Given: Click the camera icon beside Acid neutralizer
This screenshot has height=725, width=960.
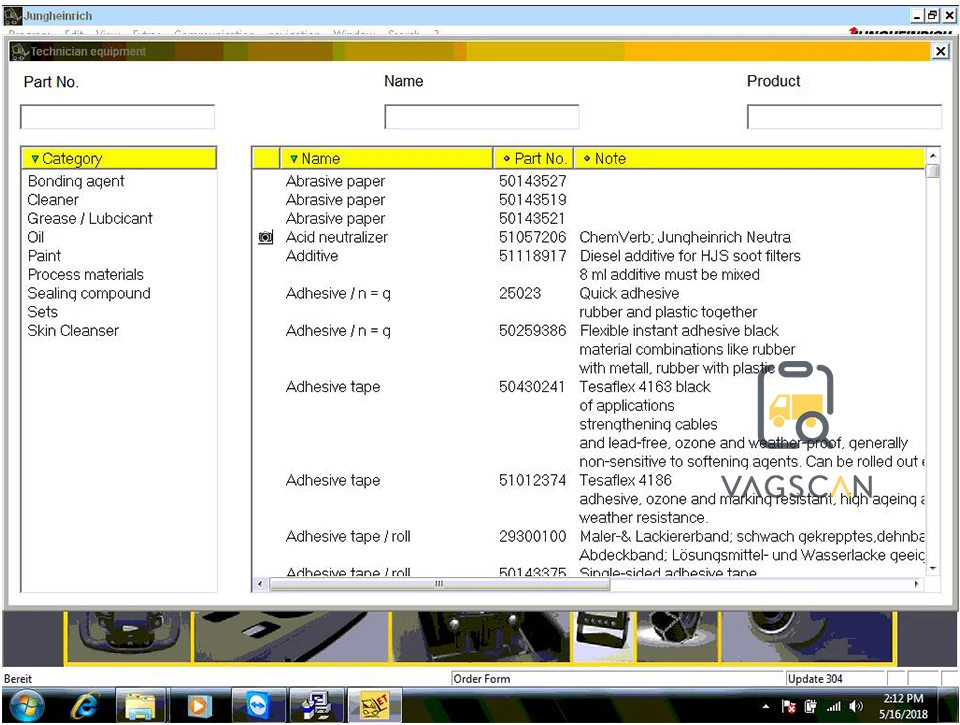Looking at the screenshot, I should coord(266,238).
